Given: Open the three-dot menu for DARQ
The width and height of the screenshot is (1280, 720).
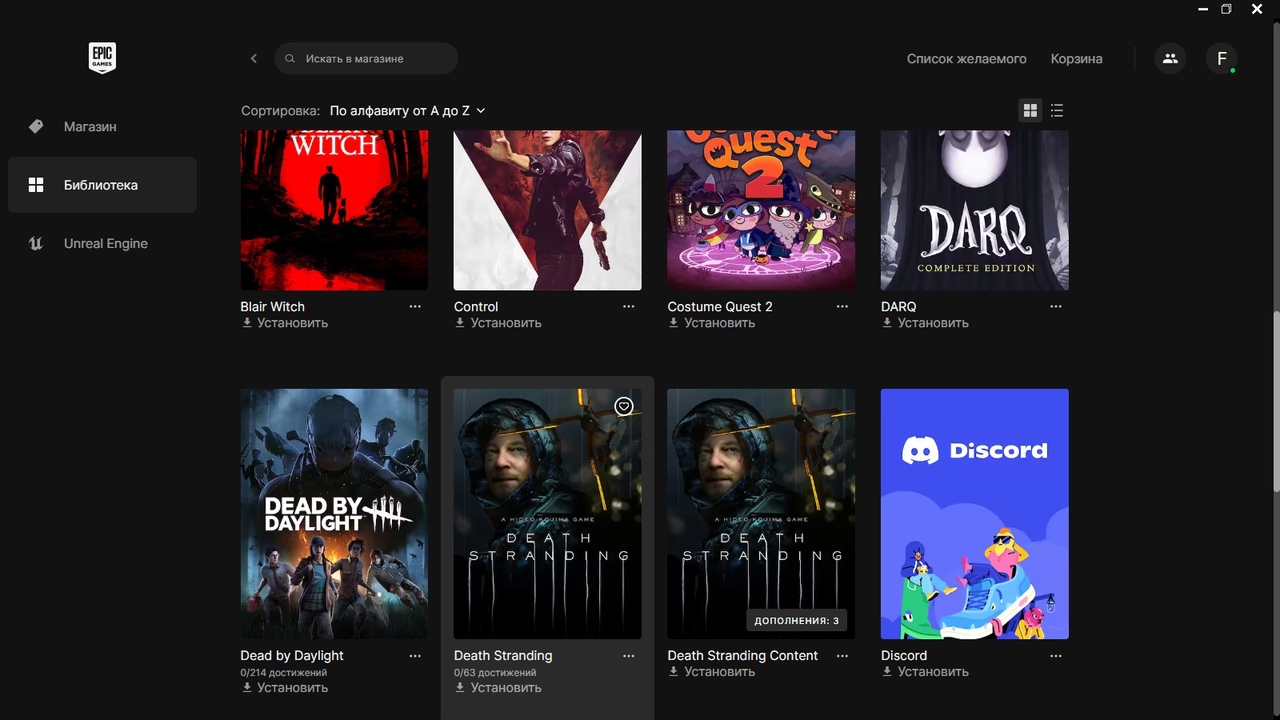Looking at the screenshot, I should tap(1056, 307).
